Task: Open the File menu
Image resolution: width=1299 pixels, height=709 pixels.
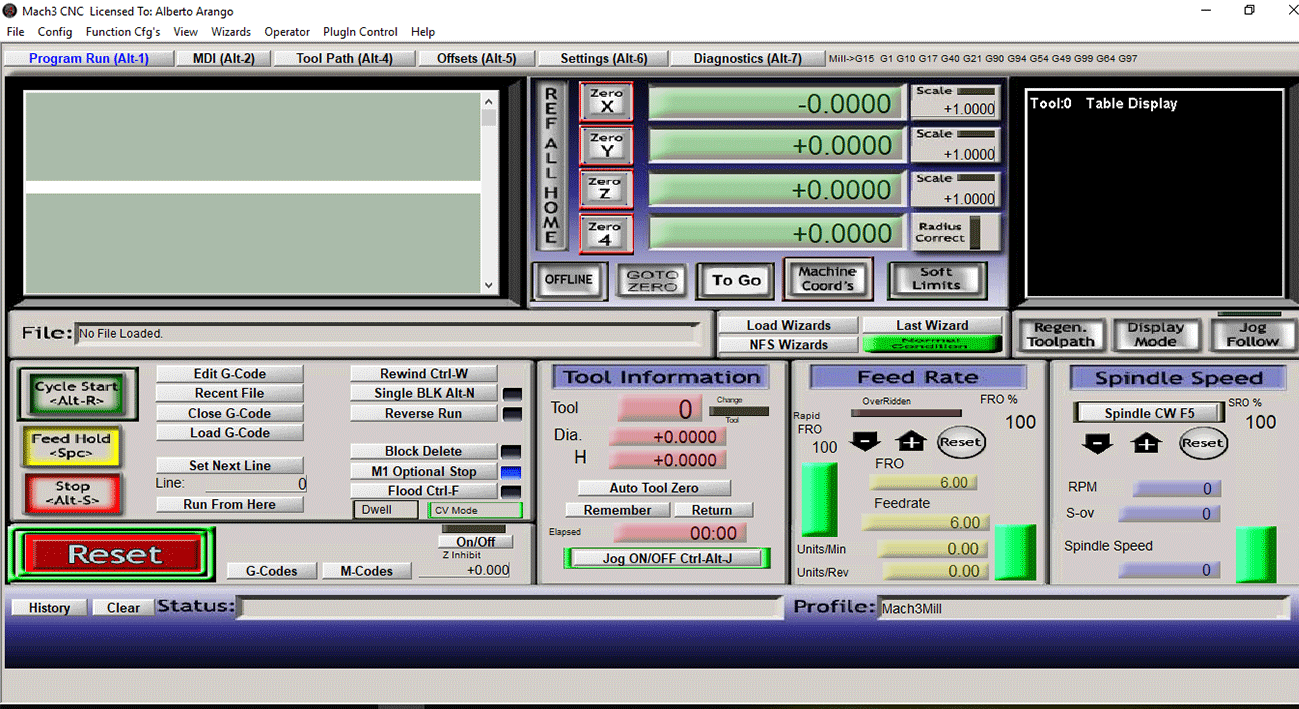Action: pyautogui.click(x=15, y=32)
